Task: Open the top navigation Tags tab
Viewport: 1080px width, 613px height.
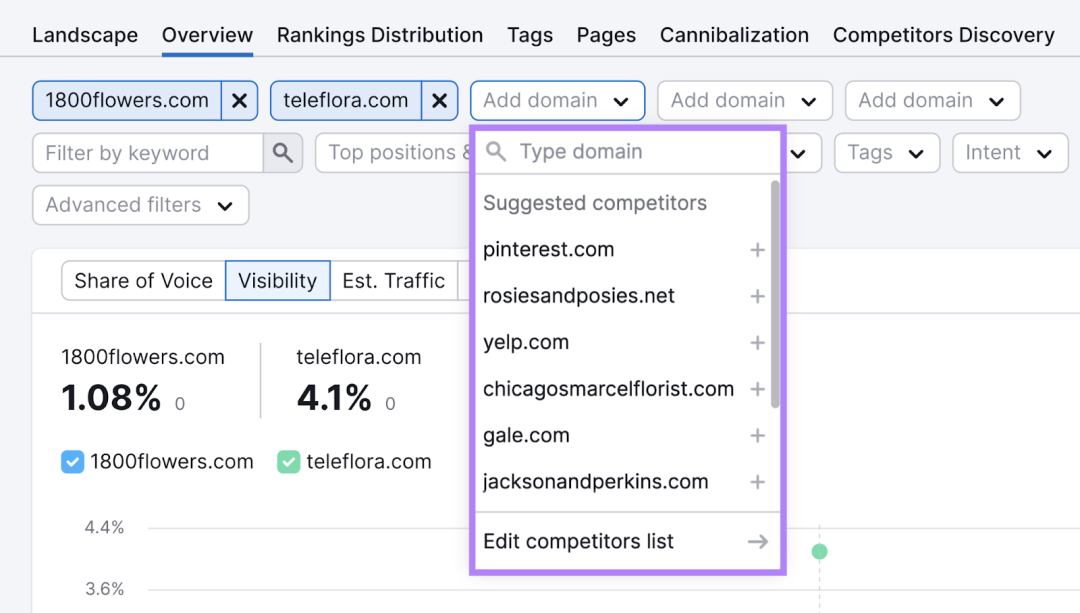Action: 530,35
